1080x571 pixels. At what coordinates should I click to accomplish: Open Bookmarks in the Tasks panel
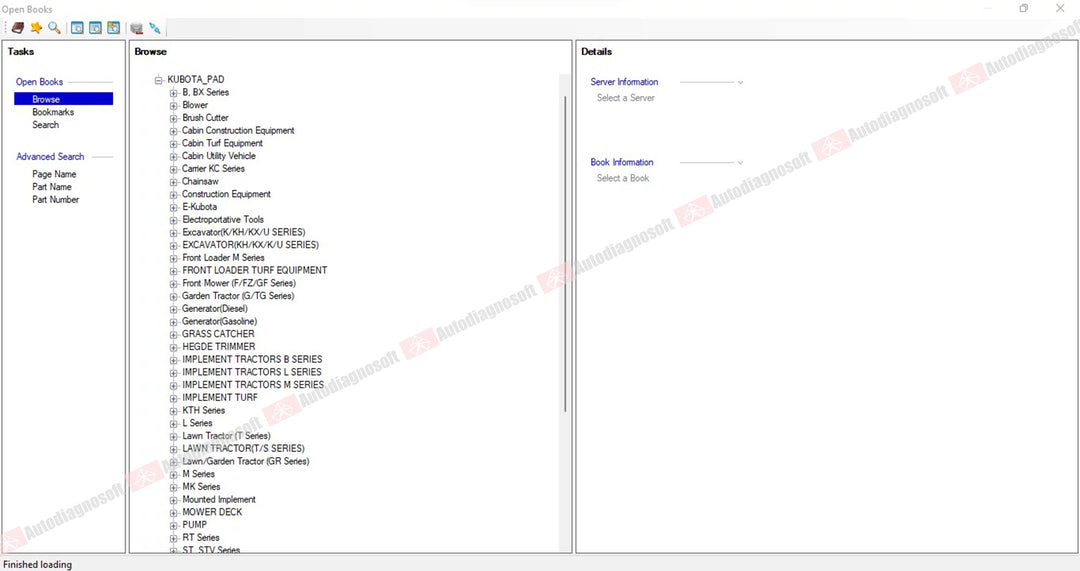[x=53, y=112]
